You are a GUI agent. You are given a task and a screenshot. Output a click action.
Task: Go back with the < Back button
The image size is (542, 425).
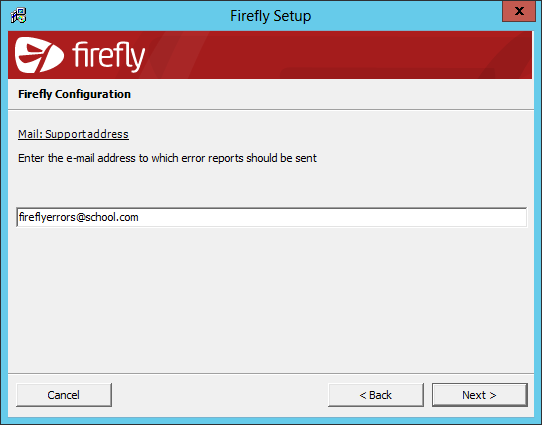pyautogui.click(x=376, y=395)
